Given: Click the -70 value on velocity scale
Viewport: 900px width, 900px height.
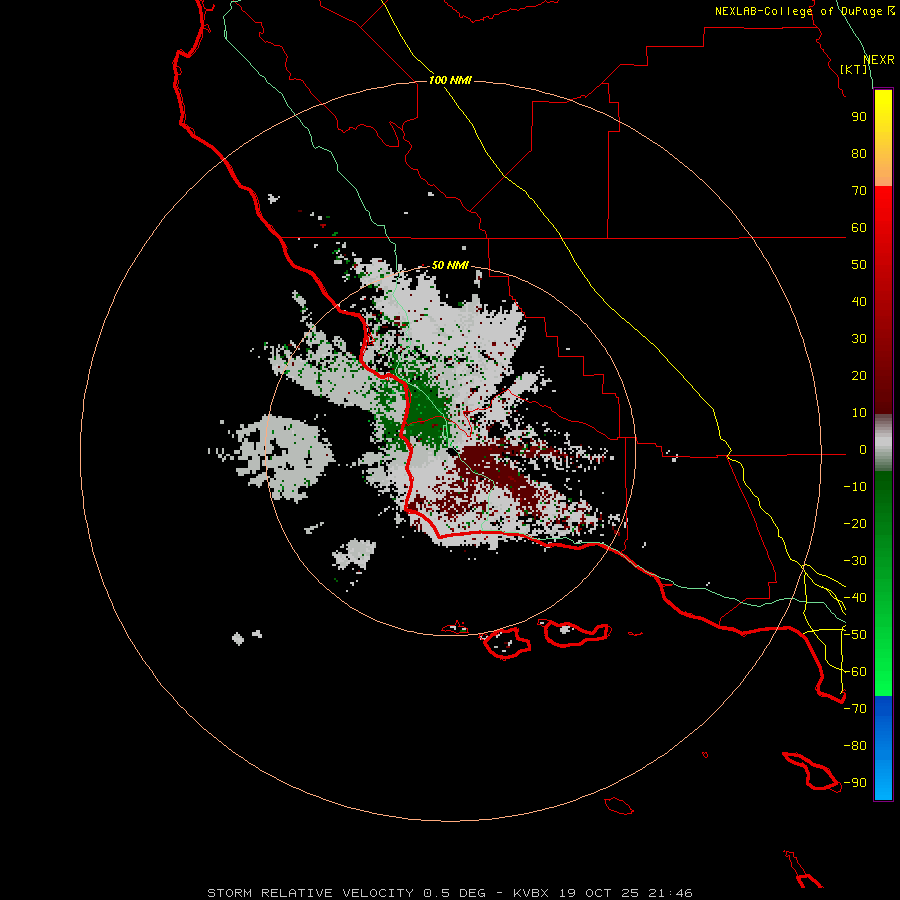Looking at the screenshot, I should coord(855,709).
